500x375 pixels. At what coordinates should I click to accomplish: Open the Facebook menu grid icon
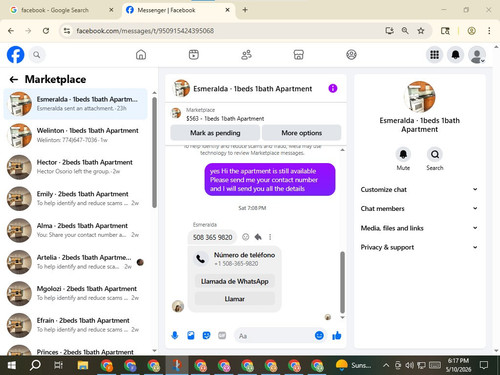[434, 55]
